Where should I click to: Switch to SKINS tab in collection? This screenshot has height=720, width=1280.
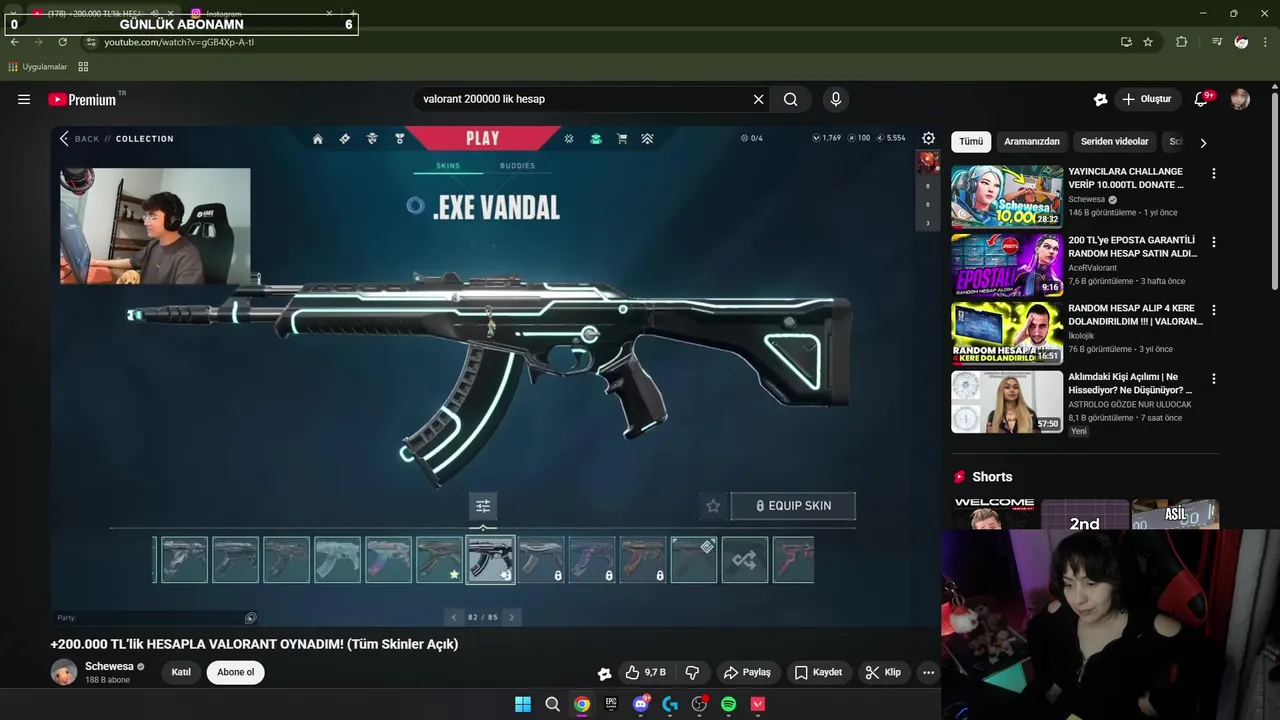[x=448, y=166]
